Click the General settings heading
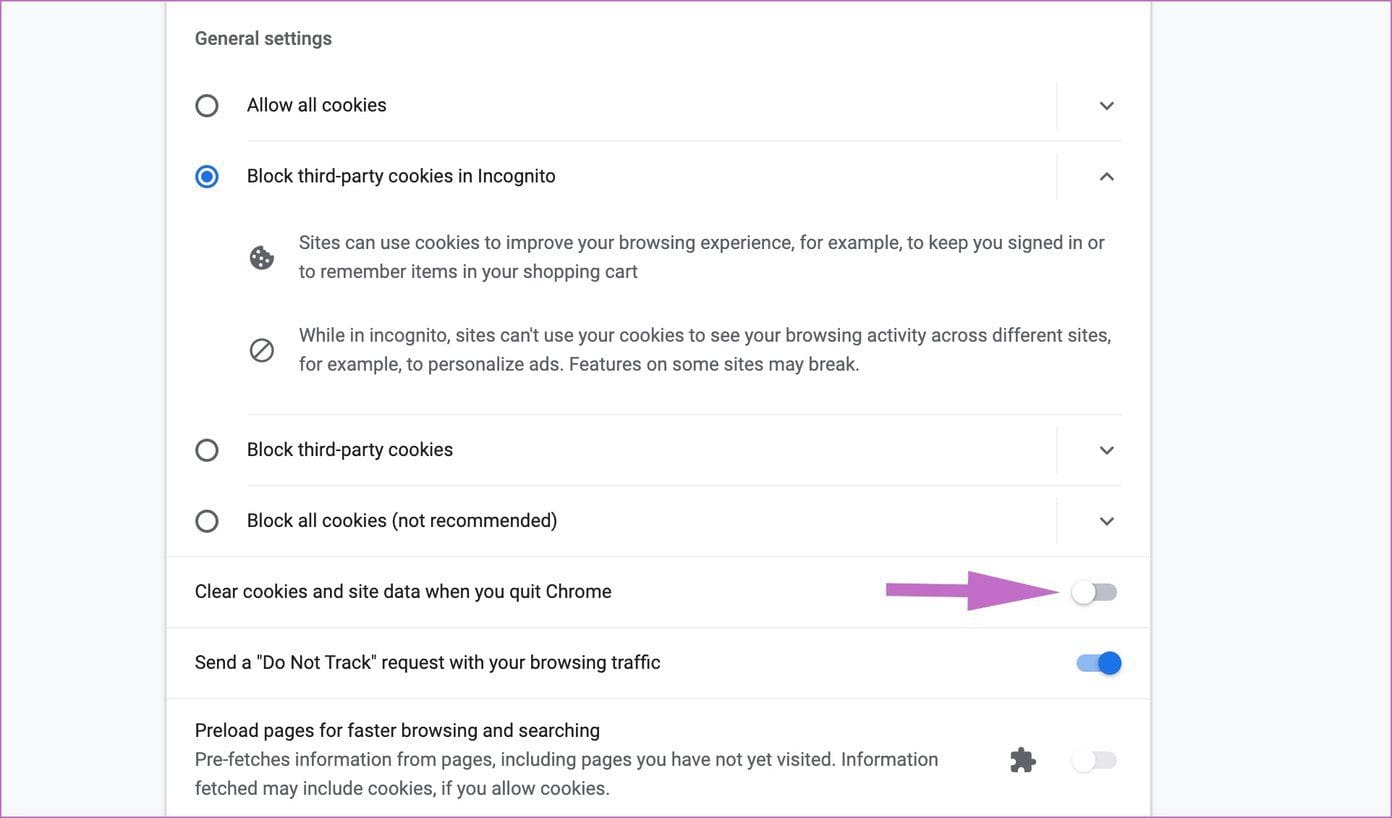1392x818 pixels. coord(263,38)
